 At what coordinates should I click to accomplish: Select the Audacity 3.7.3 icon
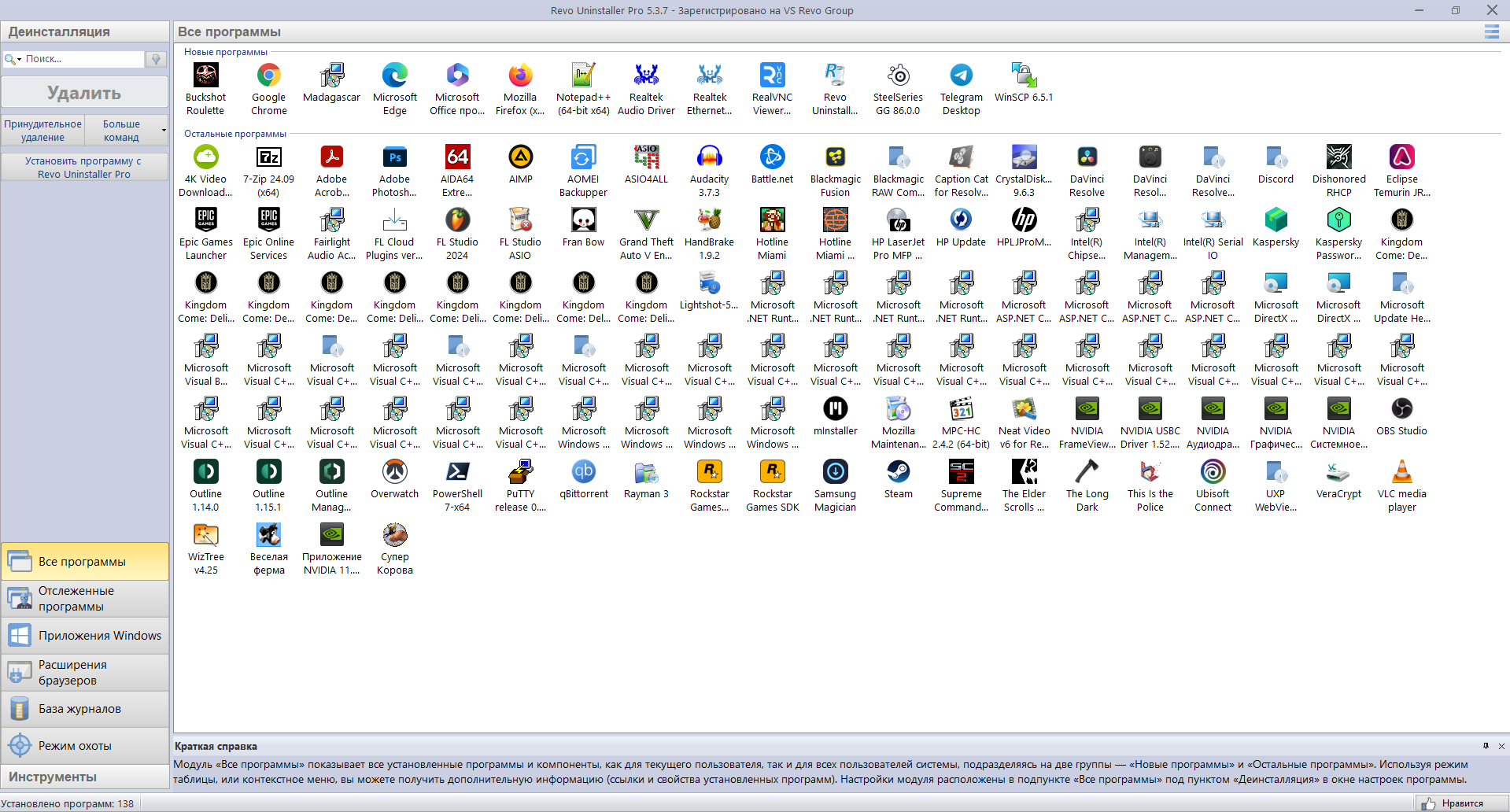(709, 157)
